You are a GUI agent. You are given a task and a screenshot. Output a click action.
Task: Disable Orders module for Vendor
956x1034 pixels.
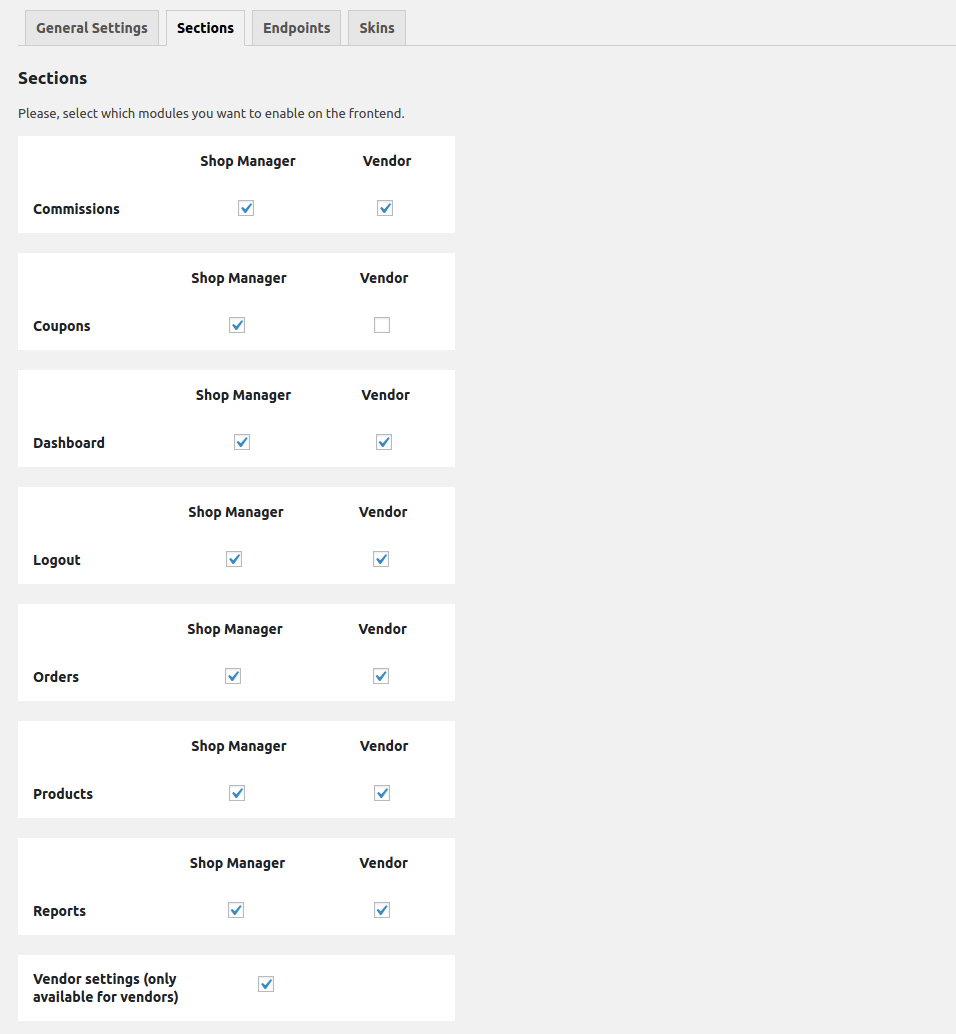point(381,676)
